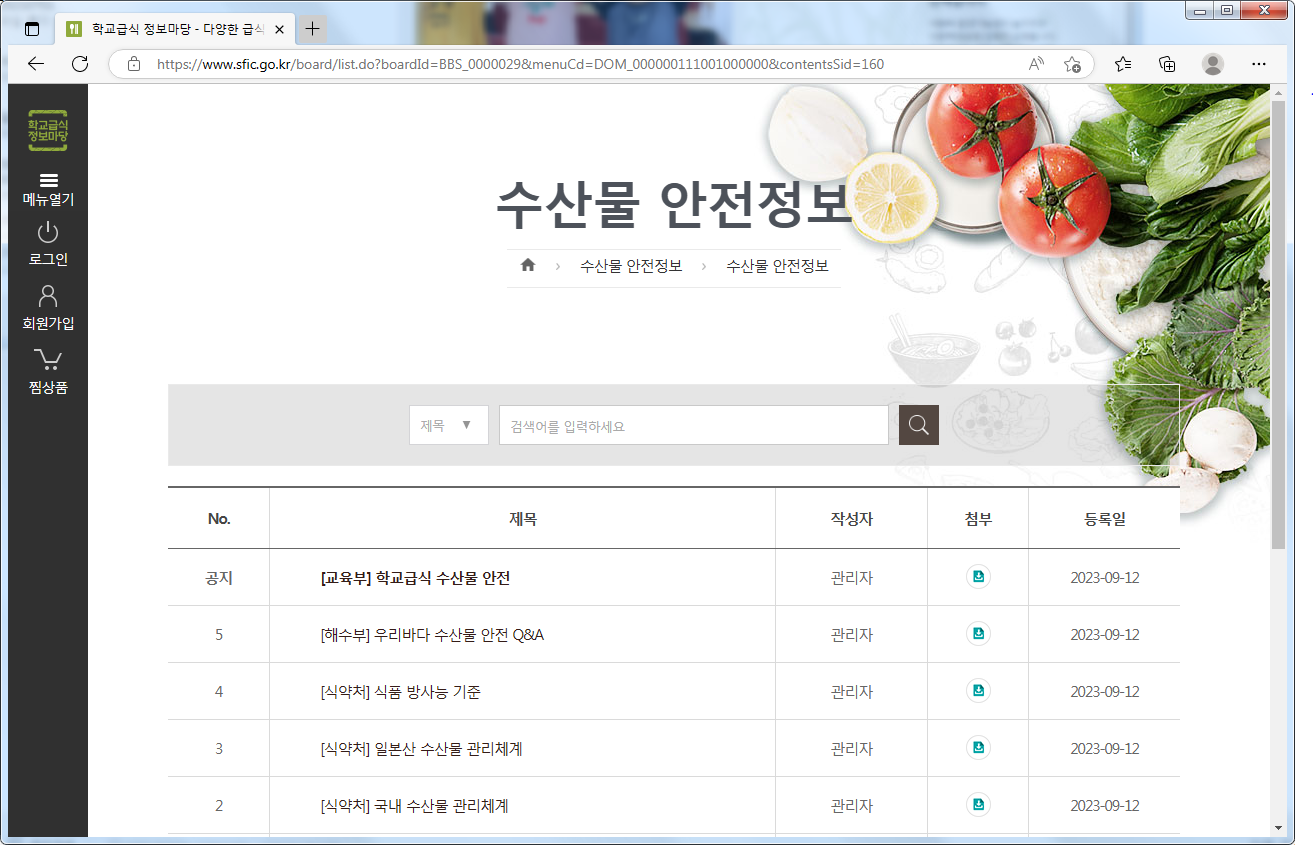Download attachment for 우리바다 수산물 안전 Q&A
This screenshot has height=845, width=1313.
pos(978,633)
